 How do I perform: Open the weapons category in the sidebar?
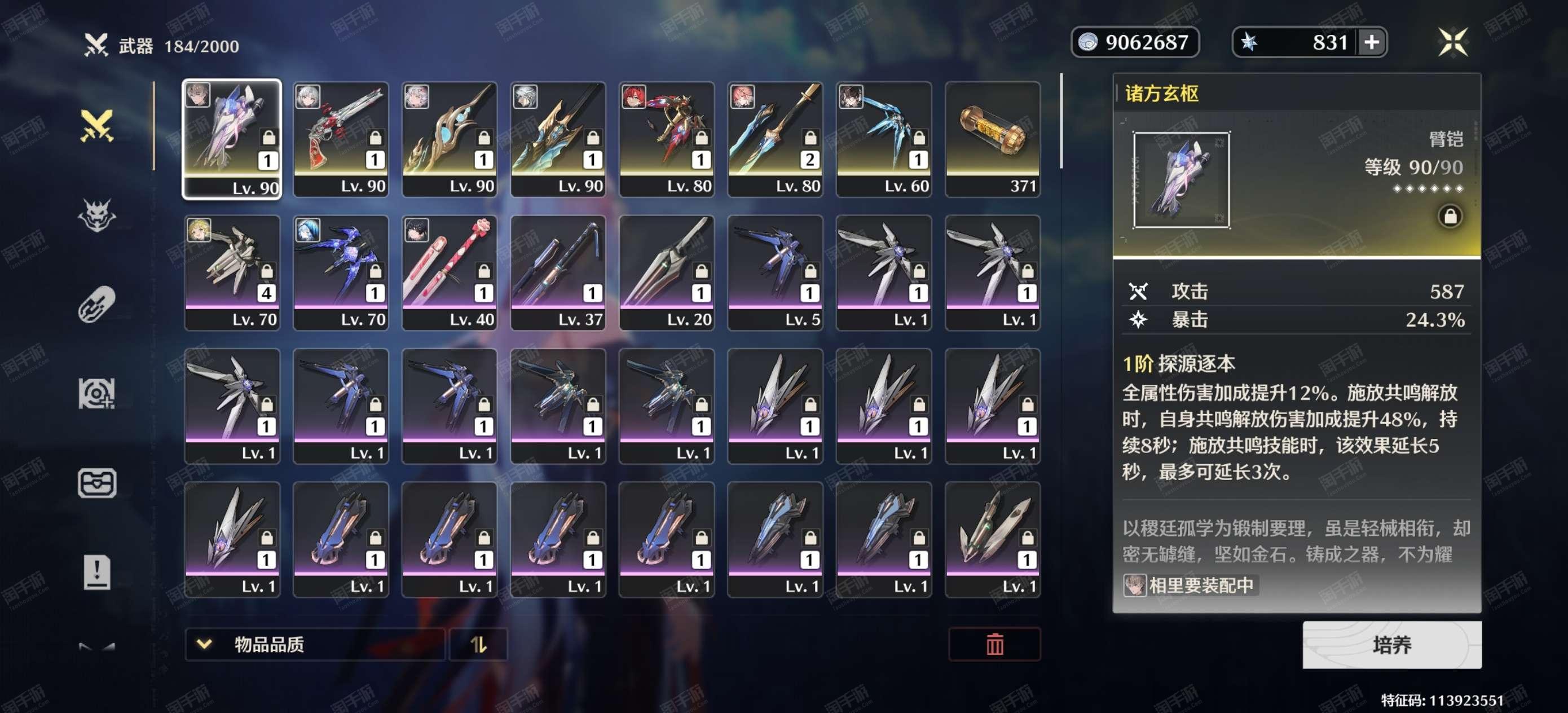pos(97,126)
